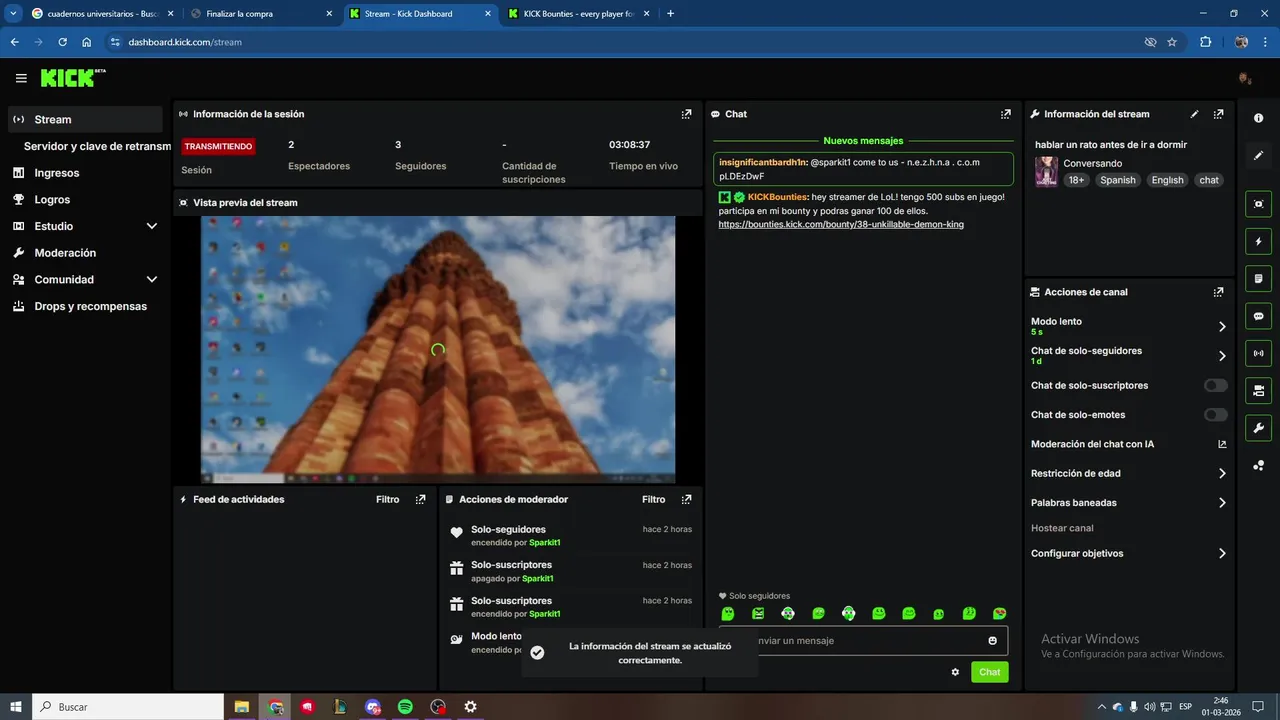This screenshot has width=1280, height=720.
Task: Click the wrench icon in right rail
Action: click(1258, 428)
